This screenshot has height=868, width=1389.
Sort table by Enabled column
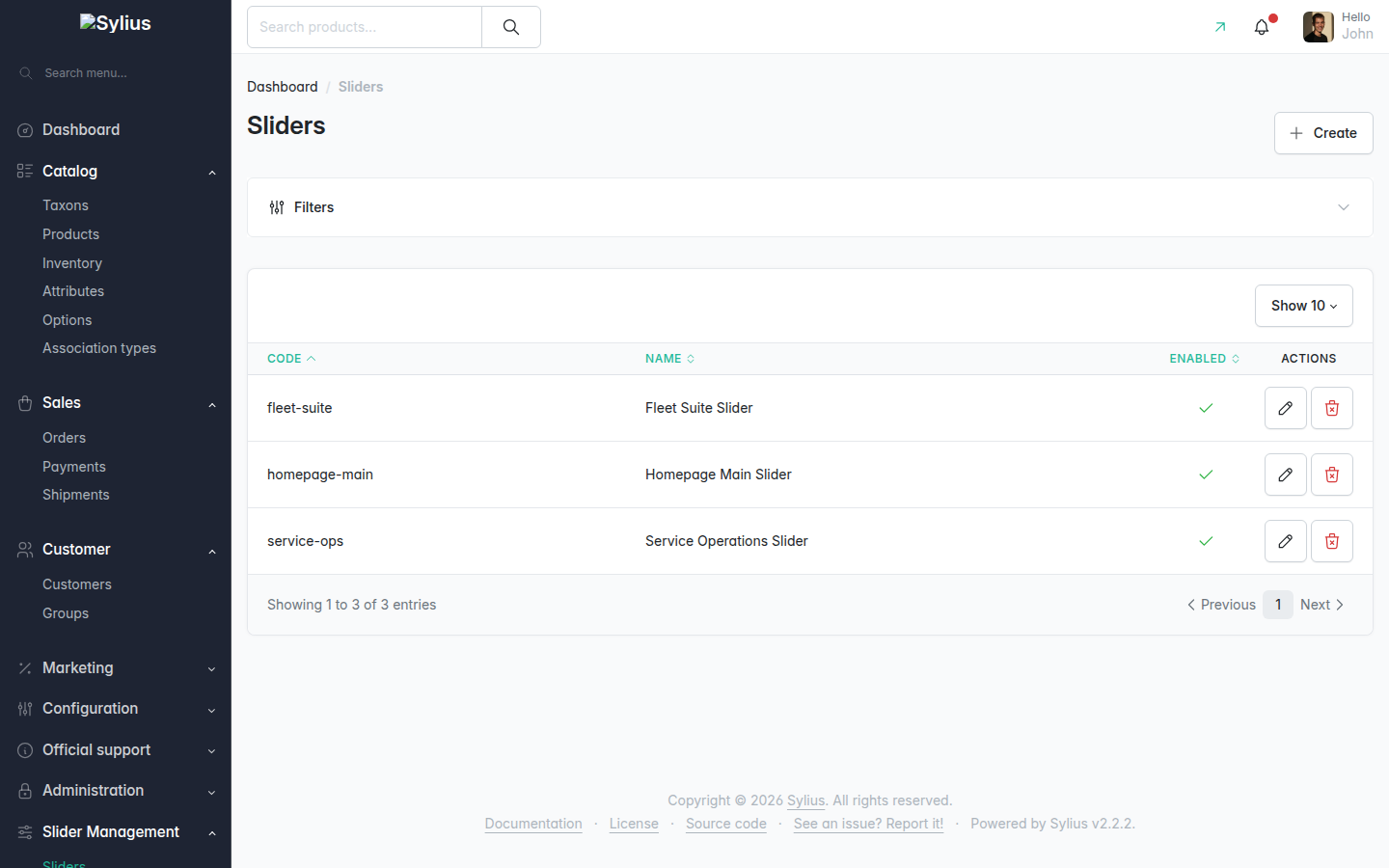[1205, 359]
